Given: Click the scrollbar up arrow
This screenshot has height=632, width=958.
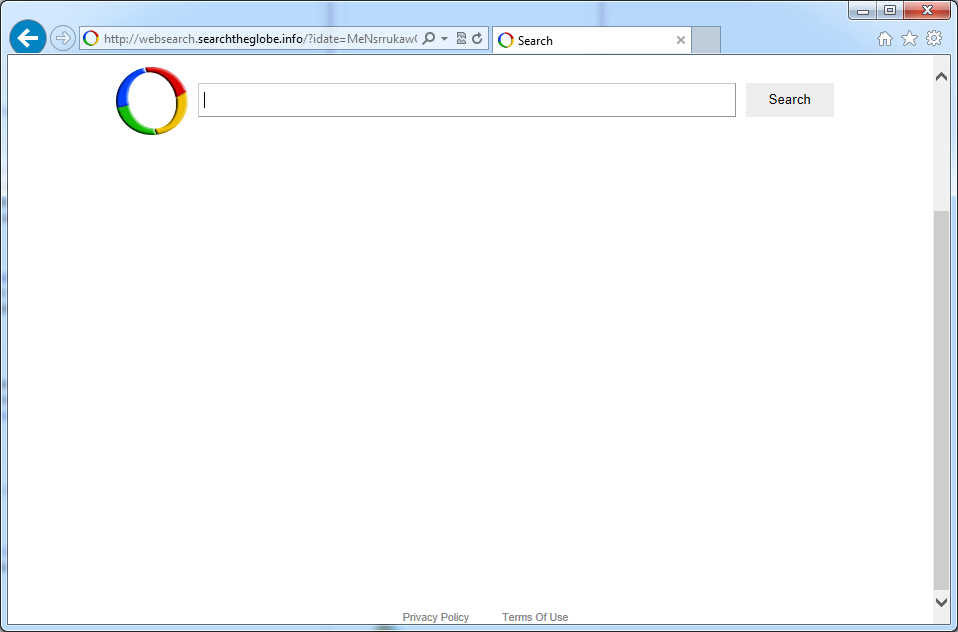Looking at the screenshot, I should coord(942,77).
